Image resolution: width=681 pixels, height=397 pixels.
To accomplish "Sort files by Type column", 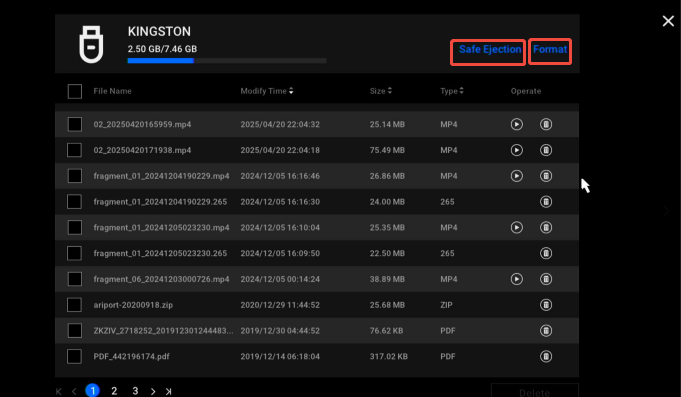I will point(452,91).
